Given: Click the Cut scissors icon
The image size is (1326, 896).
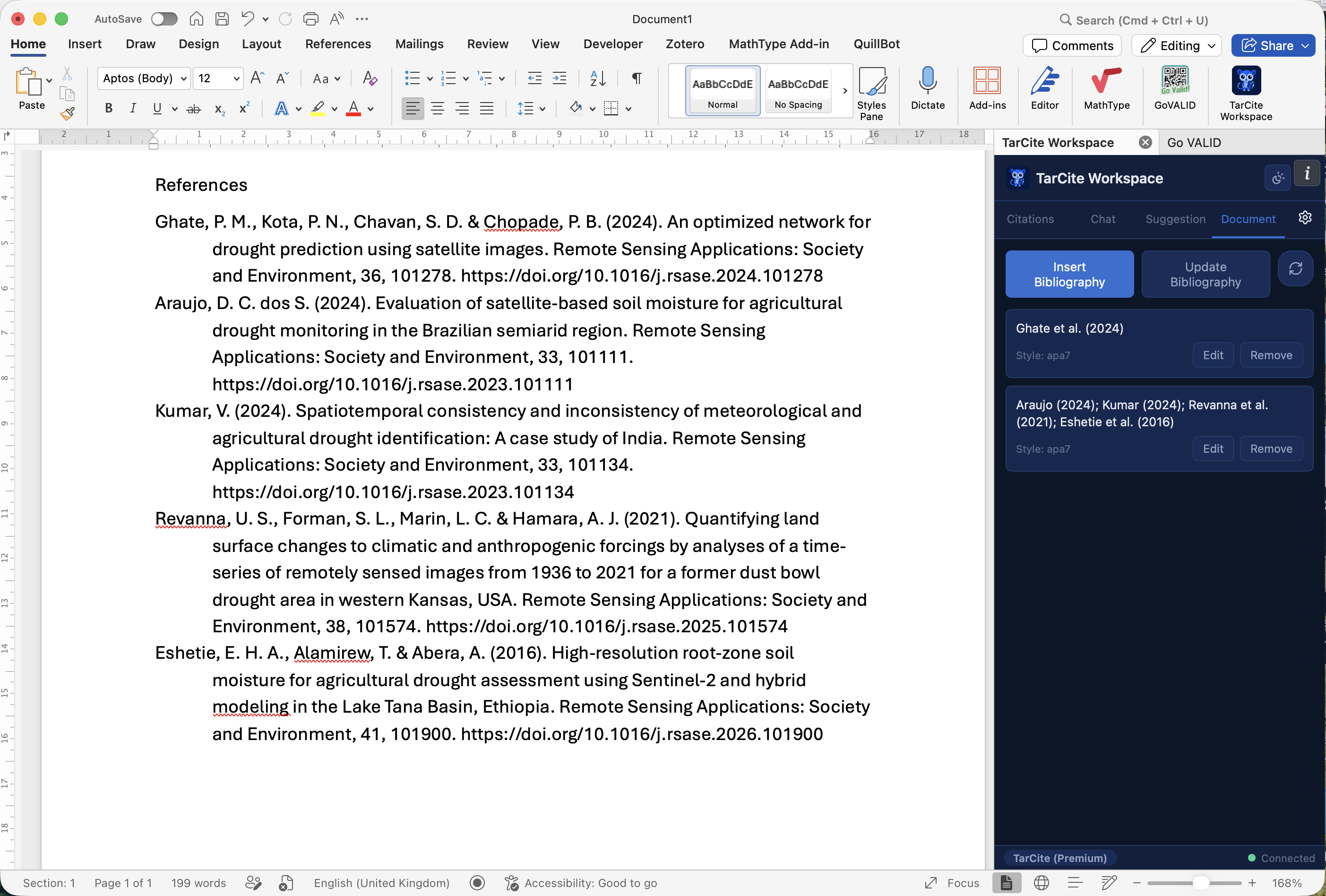Looking at the screenshot, I should [x=67, y=73].
